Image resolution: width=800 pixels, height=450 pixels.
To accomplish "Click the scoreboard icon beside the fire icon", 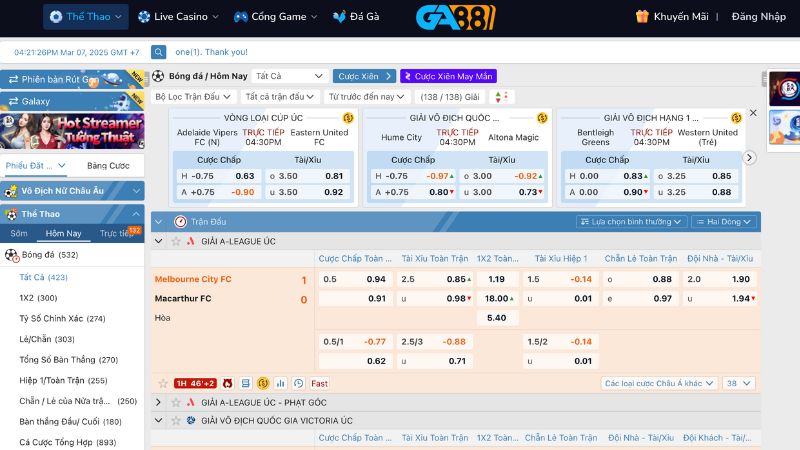I will (x=246, y=383).
